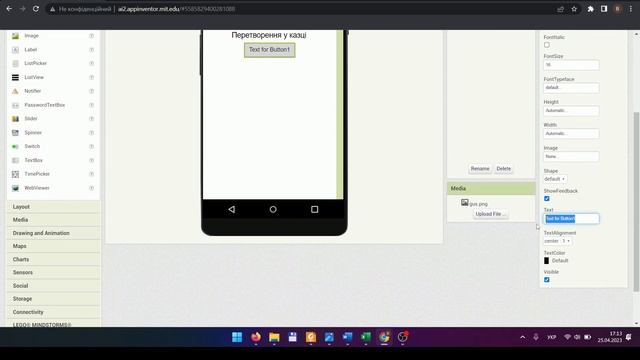The width and height of the screenshot is (640, 360).
Task: Uncheck the ShowFeedback checkbox
Action: 547,198
